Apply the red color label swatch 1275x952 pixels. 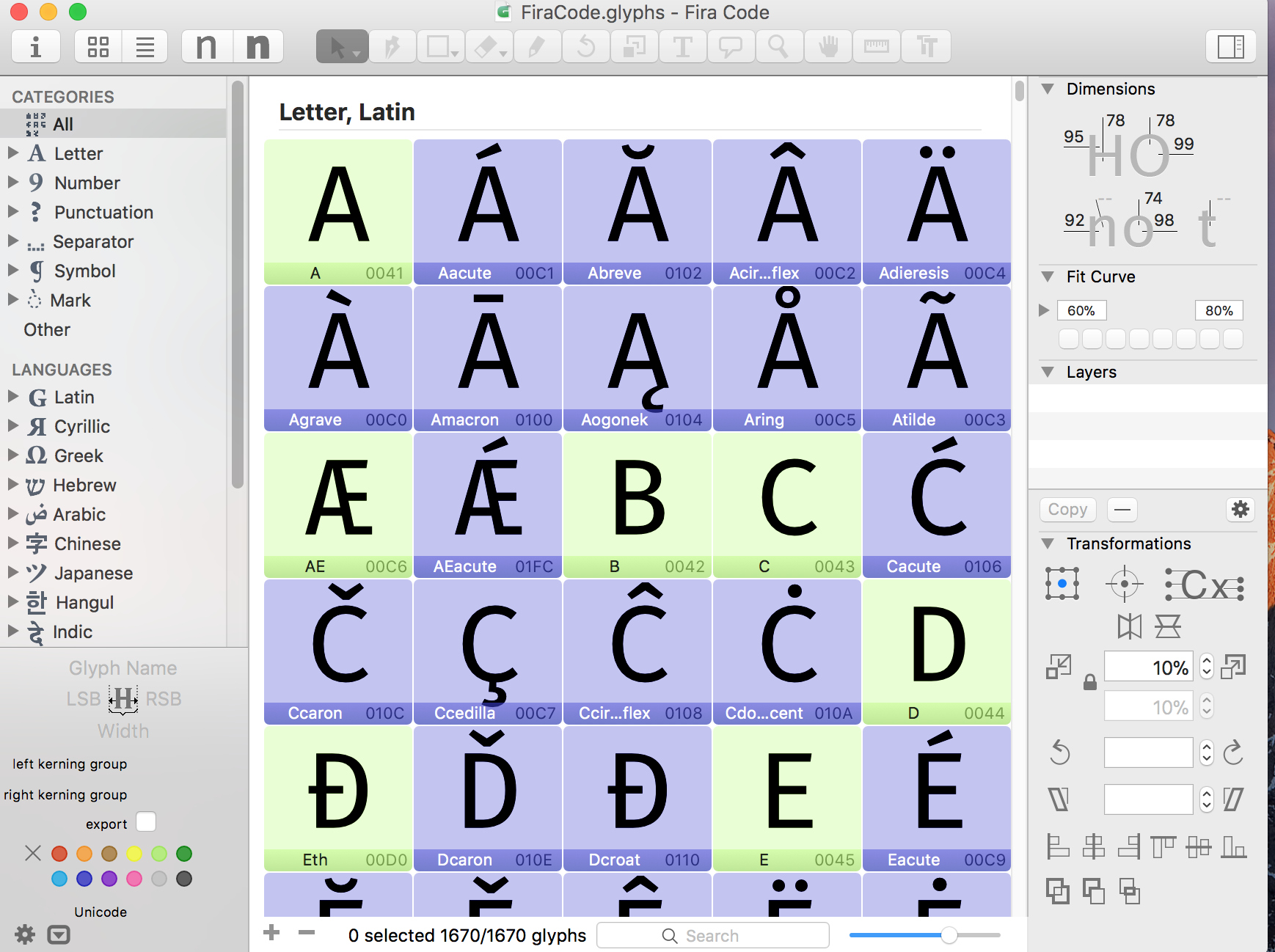59,853
